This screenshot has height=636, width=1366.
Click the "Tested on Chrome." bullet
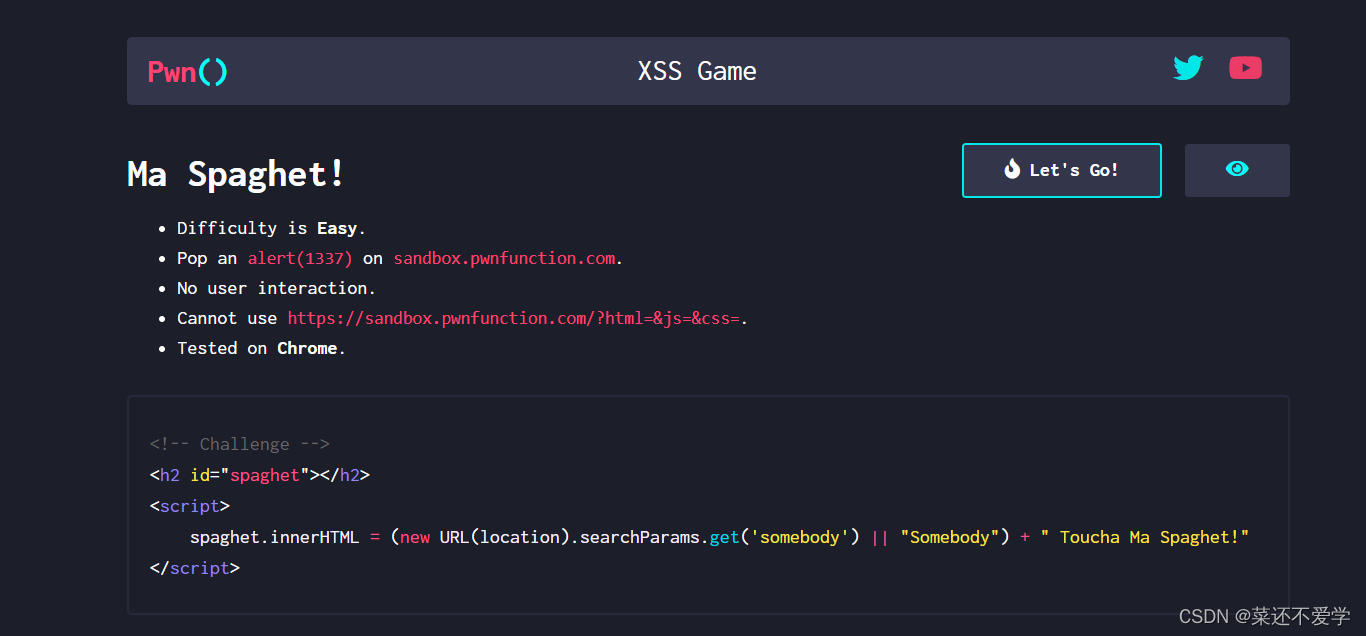pyautogui.click(x=261, y=348)
